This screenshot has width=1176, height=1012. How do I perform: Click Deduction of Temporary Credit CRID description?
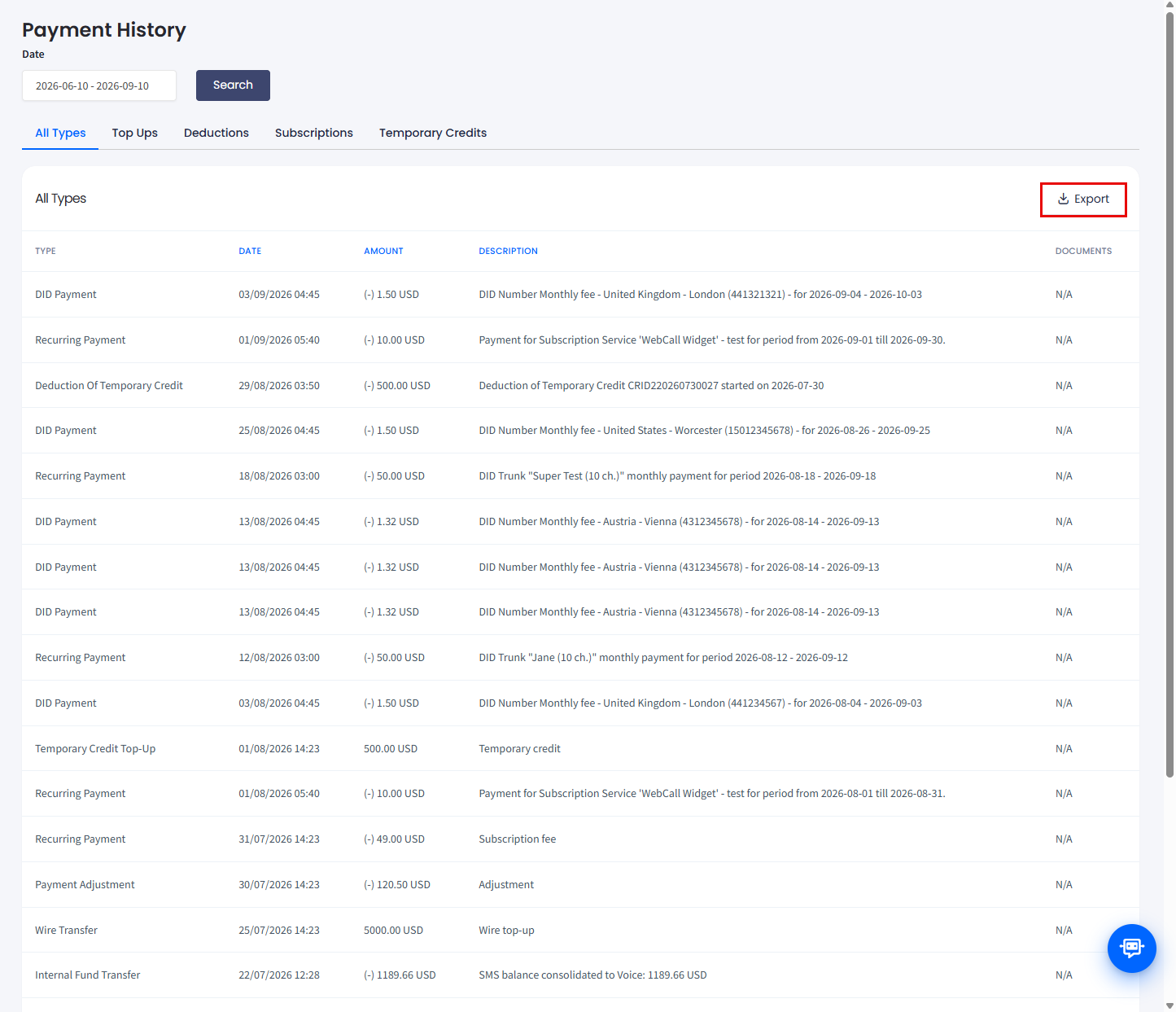pos(651,386)
